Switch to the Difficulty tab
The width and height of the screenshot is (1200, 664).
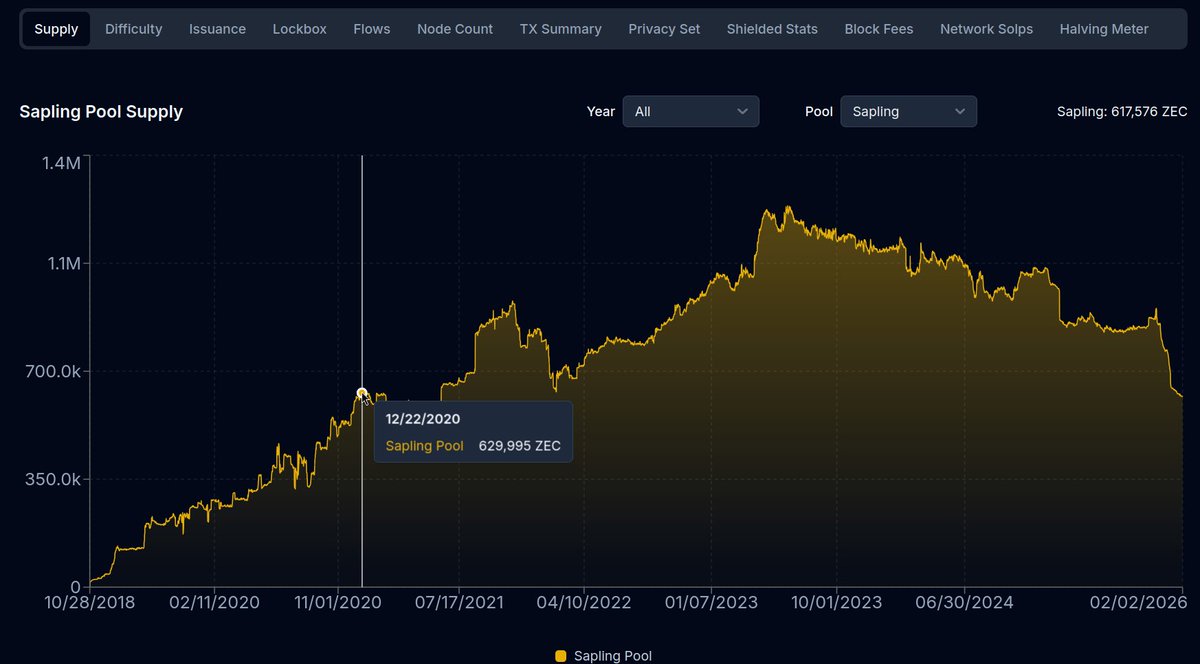tap(133, 29)
